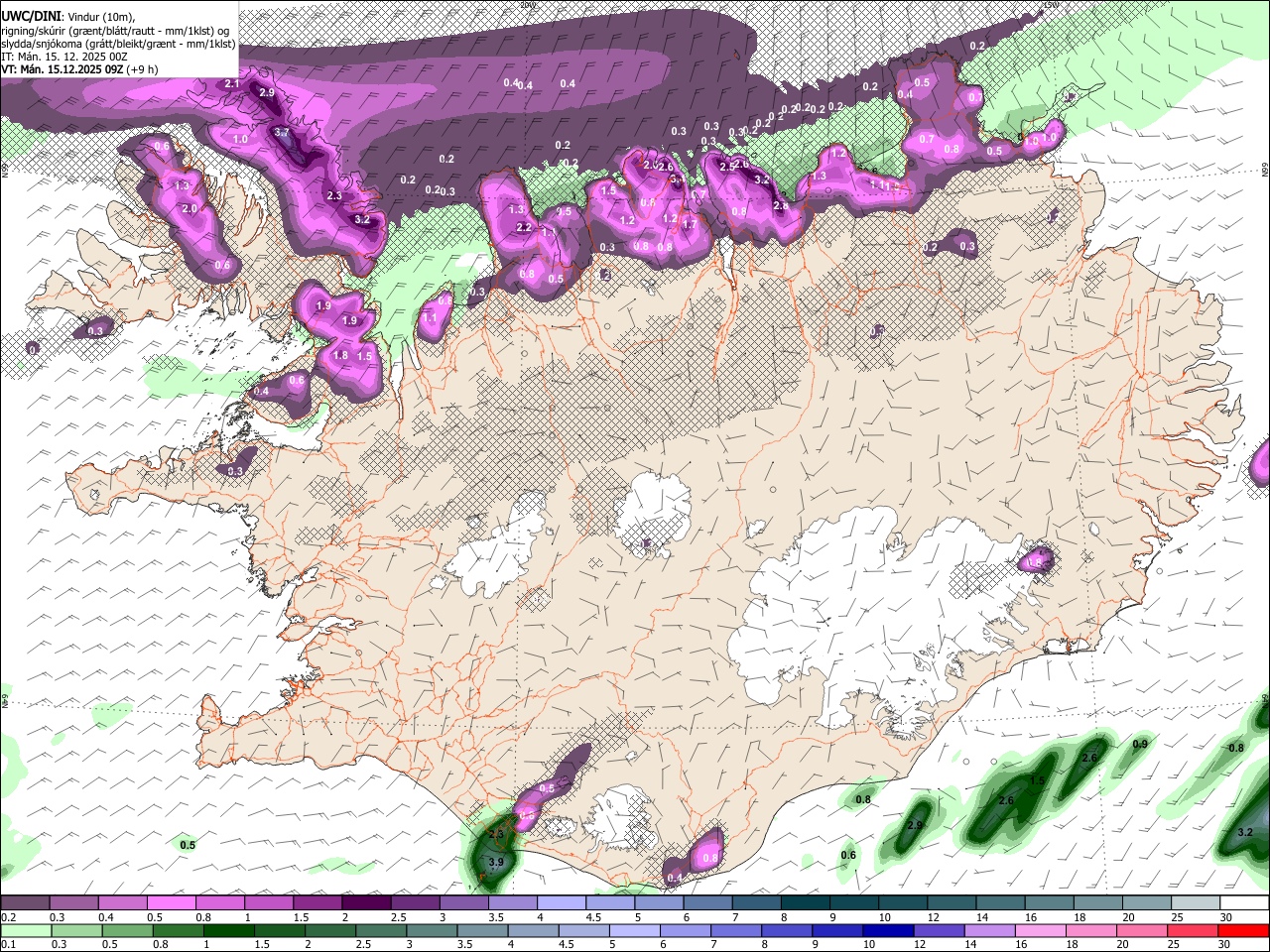Select pale green swatch above 0.1 in bottom legend
The width and height of the screenshot is (1270, 952).
(26, 931)
